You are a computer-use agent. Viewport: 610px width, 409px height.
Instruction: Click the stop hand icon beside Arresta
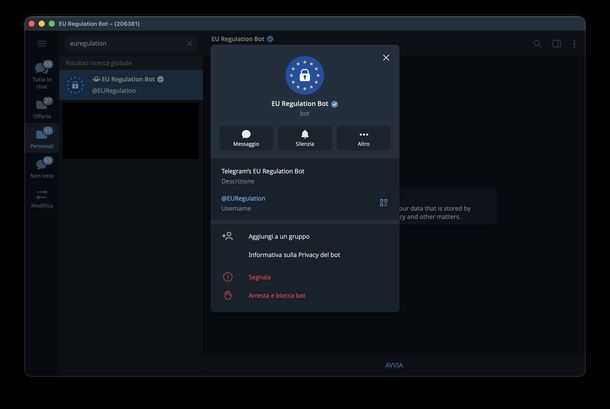228,295
